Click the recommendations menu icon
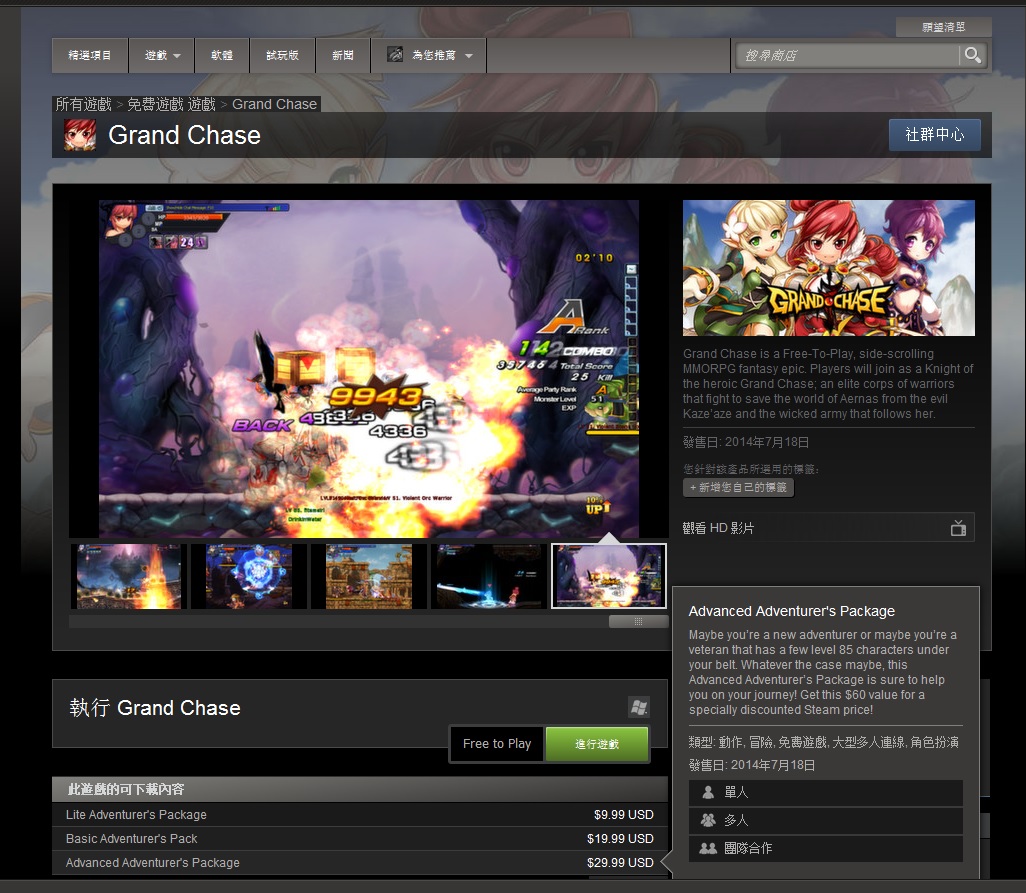The width and height of the screenshot is (1026, 893). [x=395, y=54]
